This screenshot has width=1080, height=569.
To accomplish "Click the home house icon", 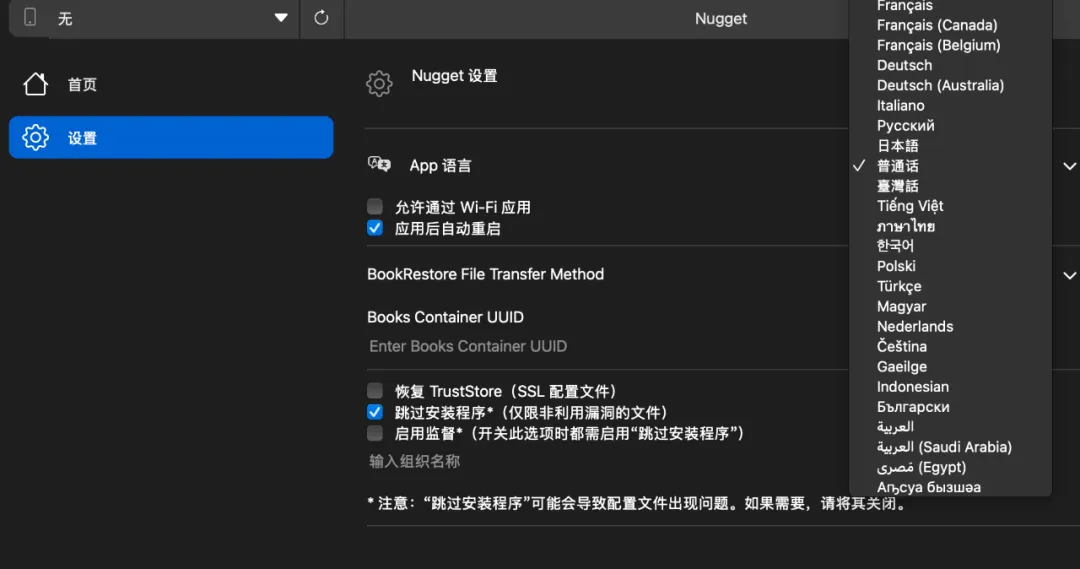I will pyautogui.click(x=35, y=84).
